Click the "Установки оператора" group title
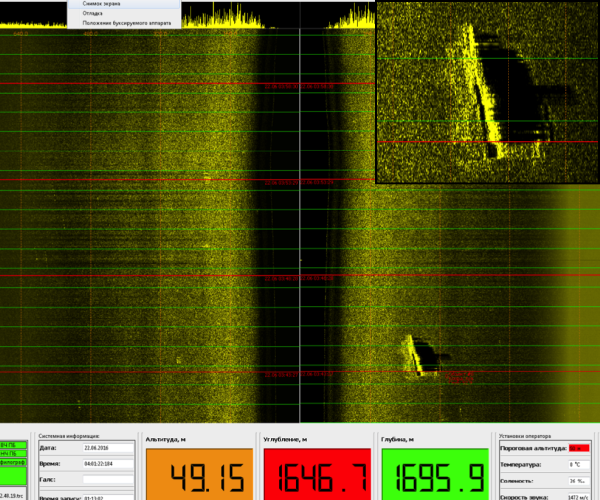 tap(525, 436)
